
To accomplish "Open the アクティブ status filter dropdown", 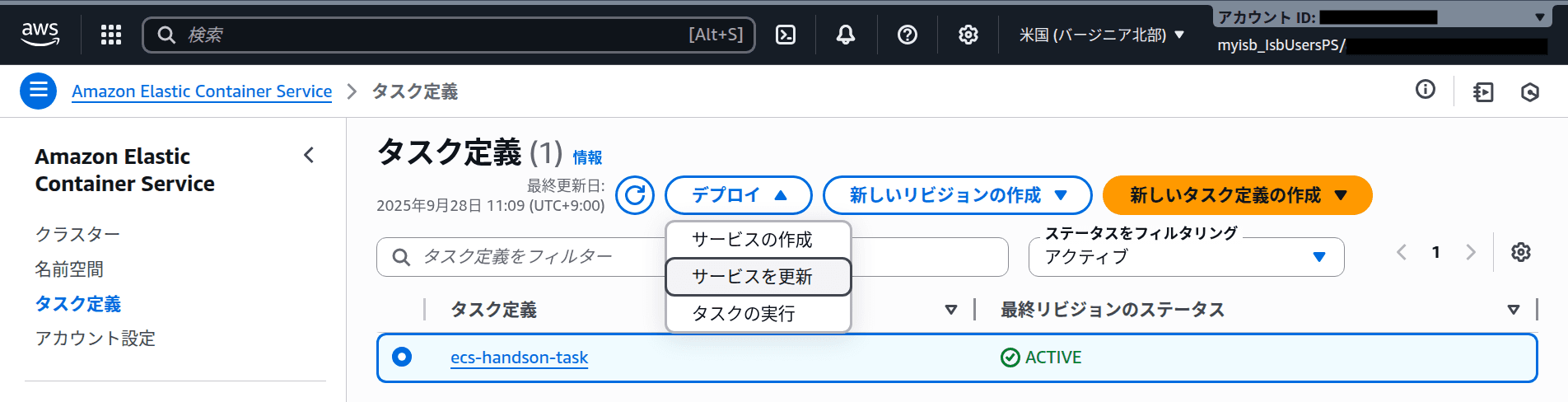I will click(1186, 257).
